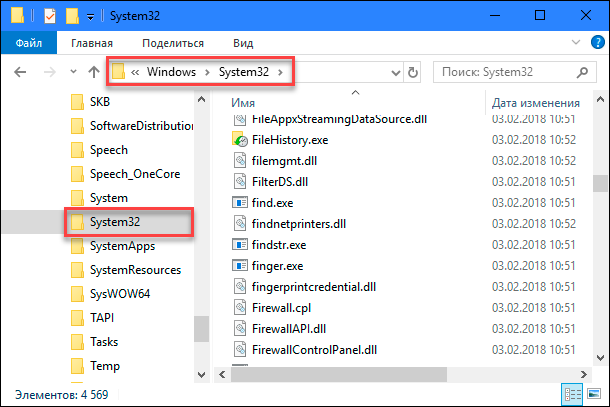Click the horizontal scrollbar thumb
Image resolution: width=610 pixels, height=407 pixels.
pos(339,374)
